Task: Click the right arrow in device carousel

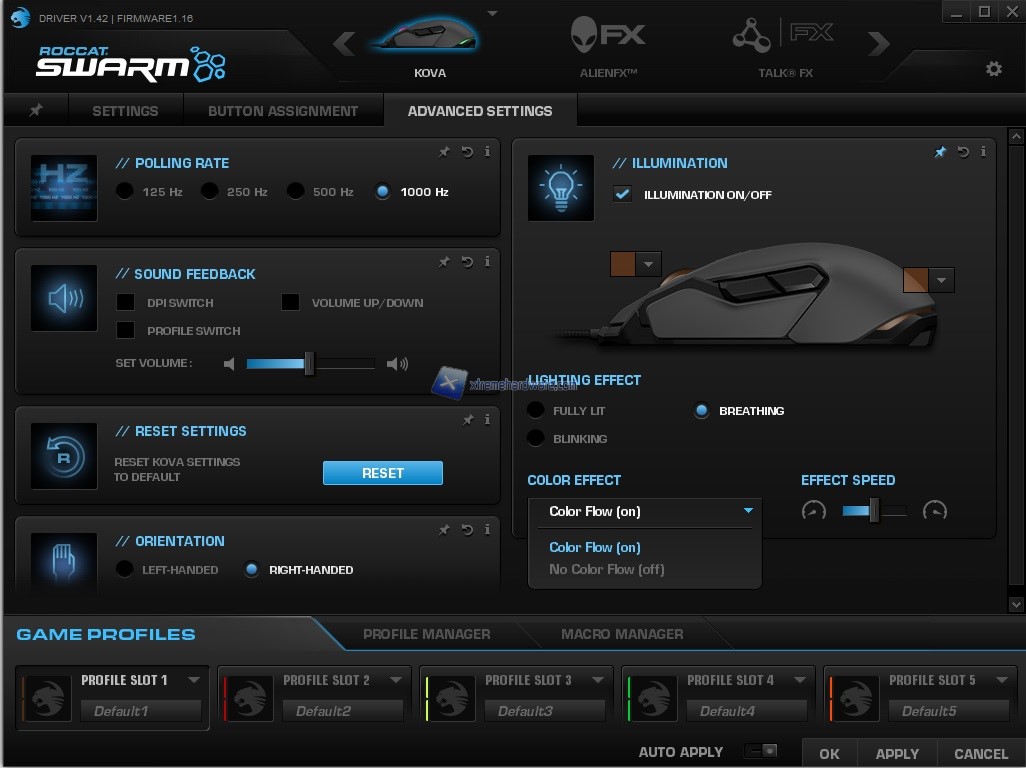Action: coord(878,43)
